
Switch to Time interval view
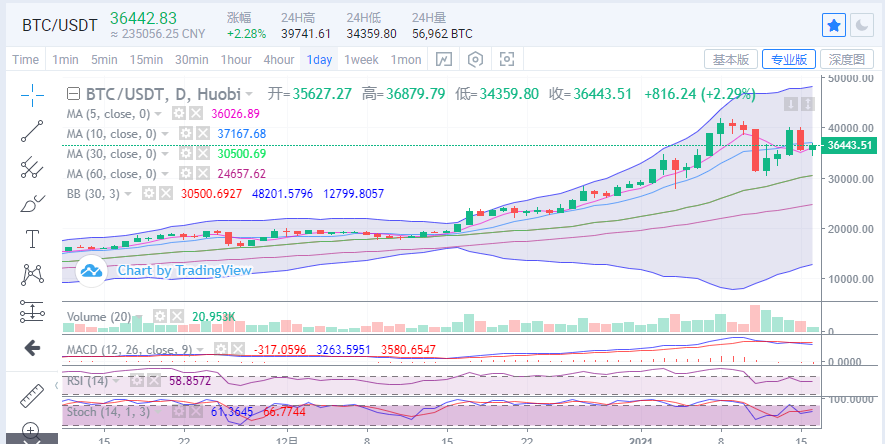coord(26,59)
